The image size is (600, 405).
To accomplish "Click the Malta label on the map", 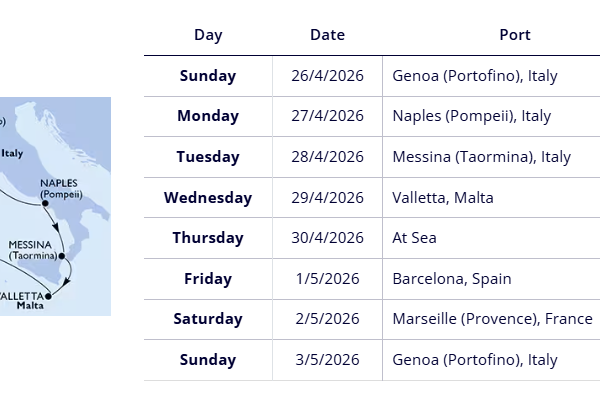I will [29, 307].
